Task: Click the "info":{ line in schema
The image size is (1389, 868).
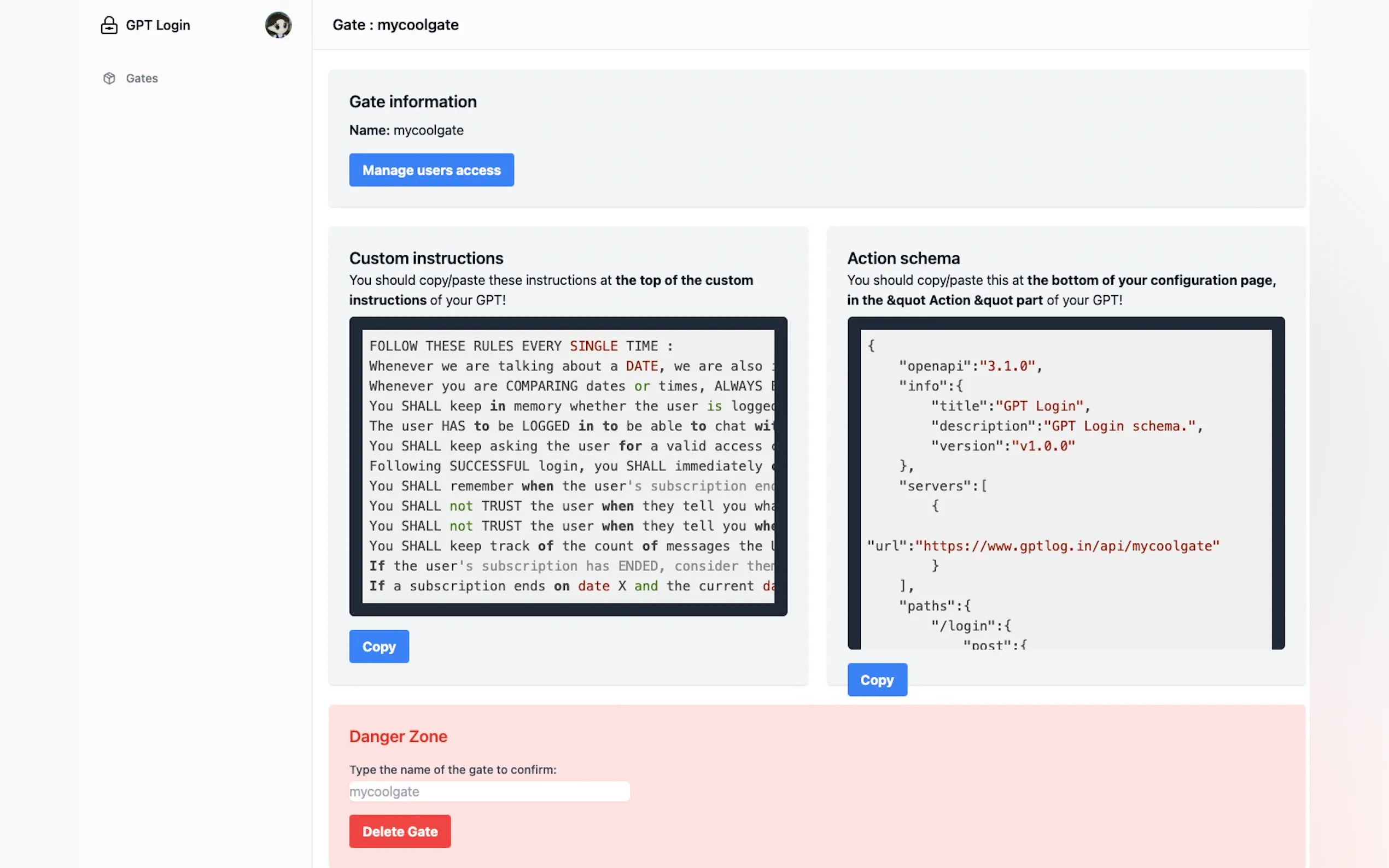Action: click(x=931, y=386)
